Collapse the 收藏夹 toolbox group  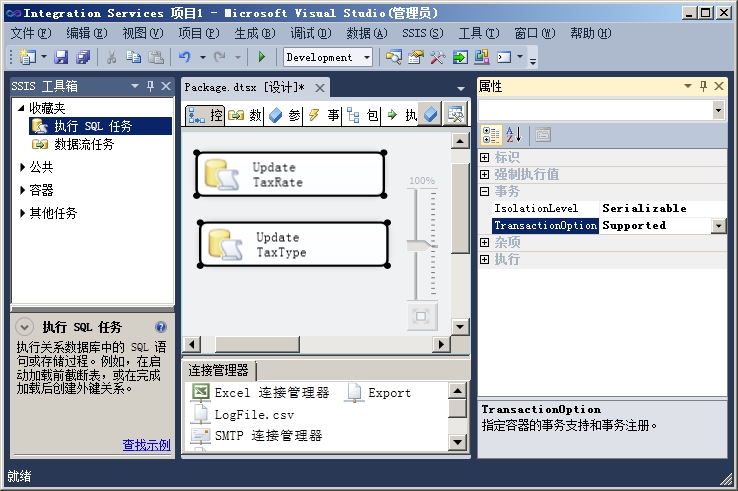pos(21,108)
